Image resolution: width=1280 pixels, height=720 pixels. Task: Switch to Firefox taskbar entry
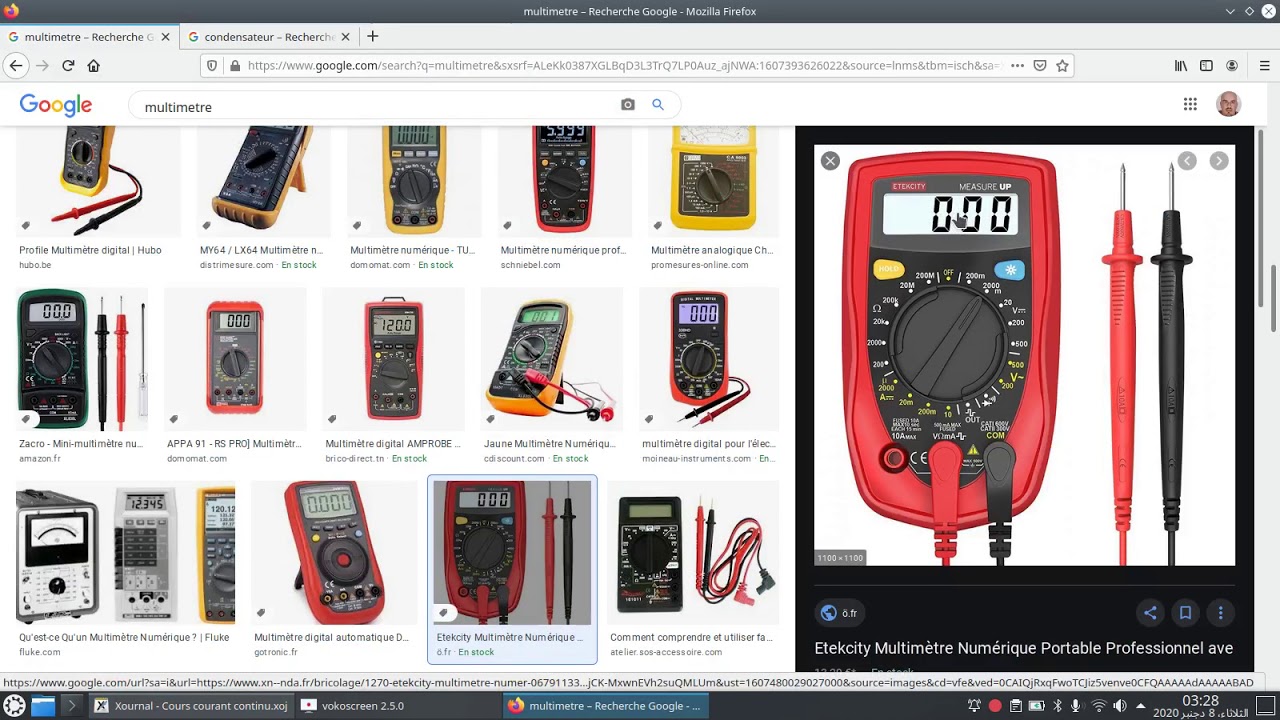pos(605,706)
